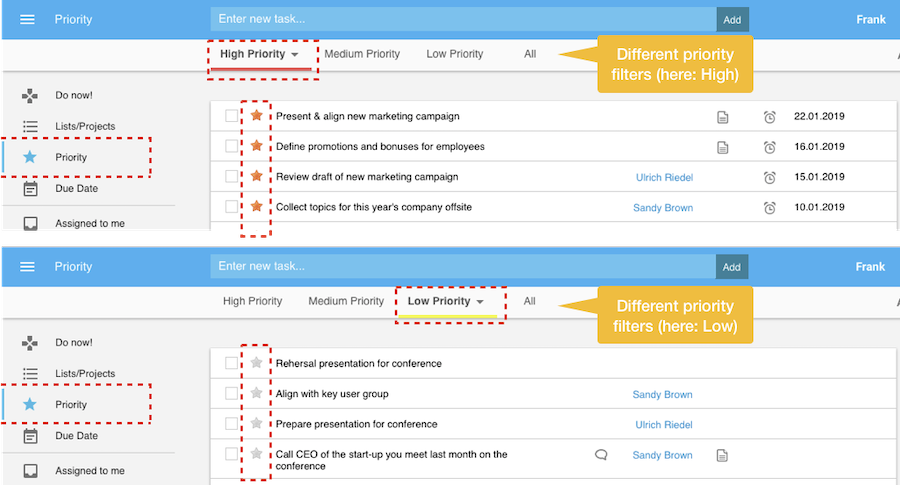The image size is (900, 485).
Task: Click the Due Date calendar icon in bottom sidebar
Action: [31, 436]
